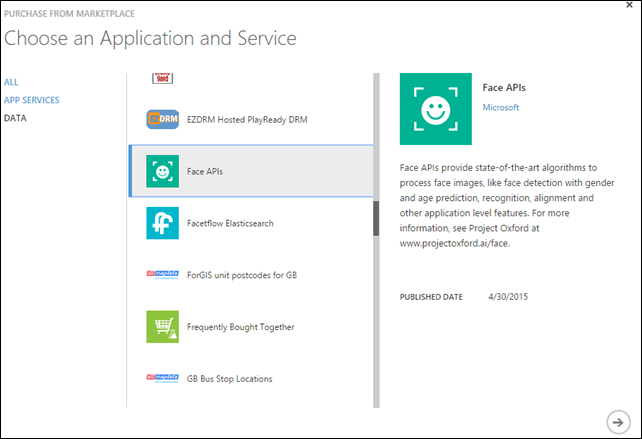The height and width of the screenshot is (439, 642).
Task: Select the EZDRM Hosted PlayReady DRM icon
Action: [x=162, y=119]
